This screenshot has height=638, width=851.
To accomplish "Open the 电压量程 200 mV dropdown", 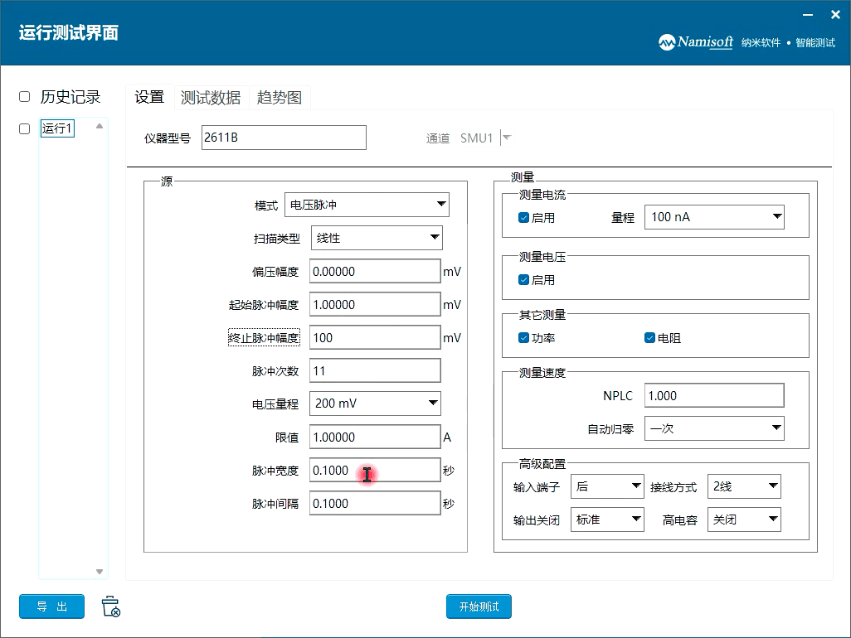I will (375, 403).
